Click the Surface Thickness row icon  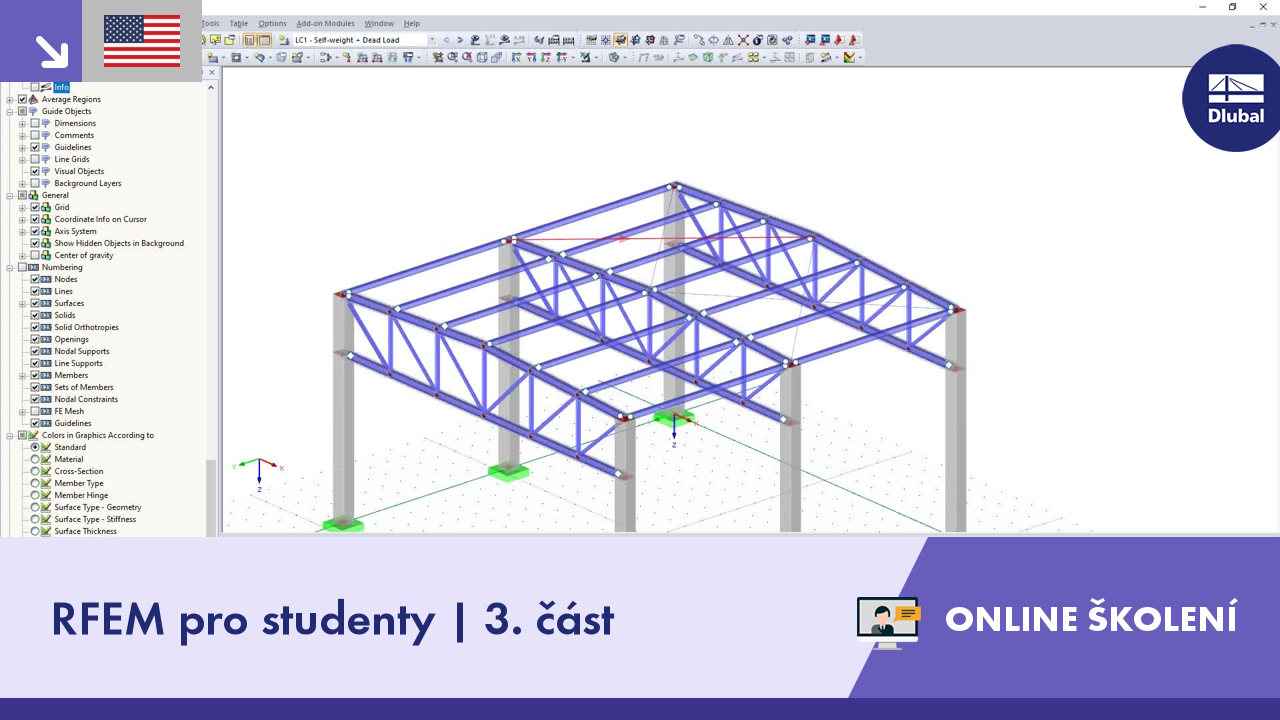[x=46, y=531]
